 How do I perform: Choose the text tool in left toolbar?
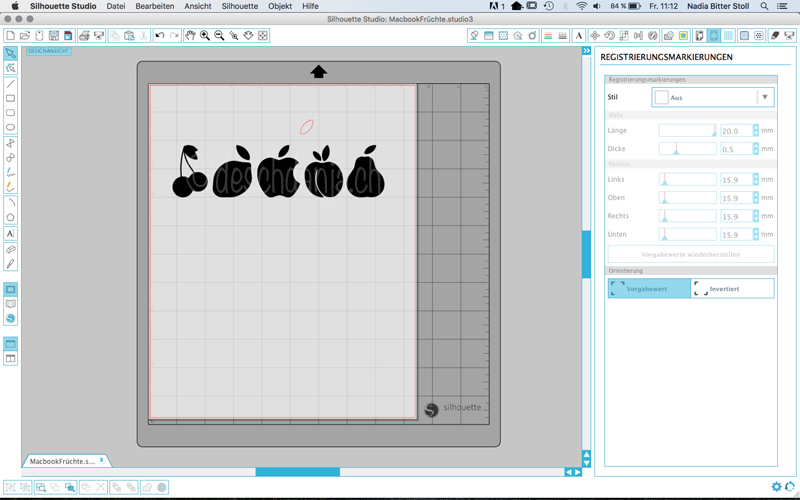pyautogui.click(x=10, y=234)
